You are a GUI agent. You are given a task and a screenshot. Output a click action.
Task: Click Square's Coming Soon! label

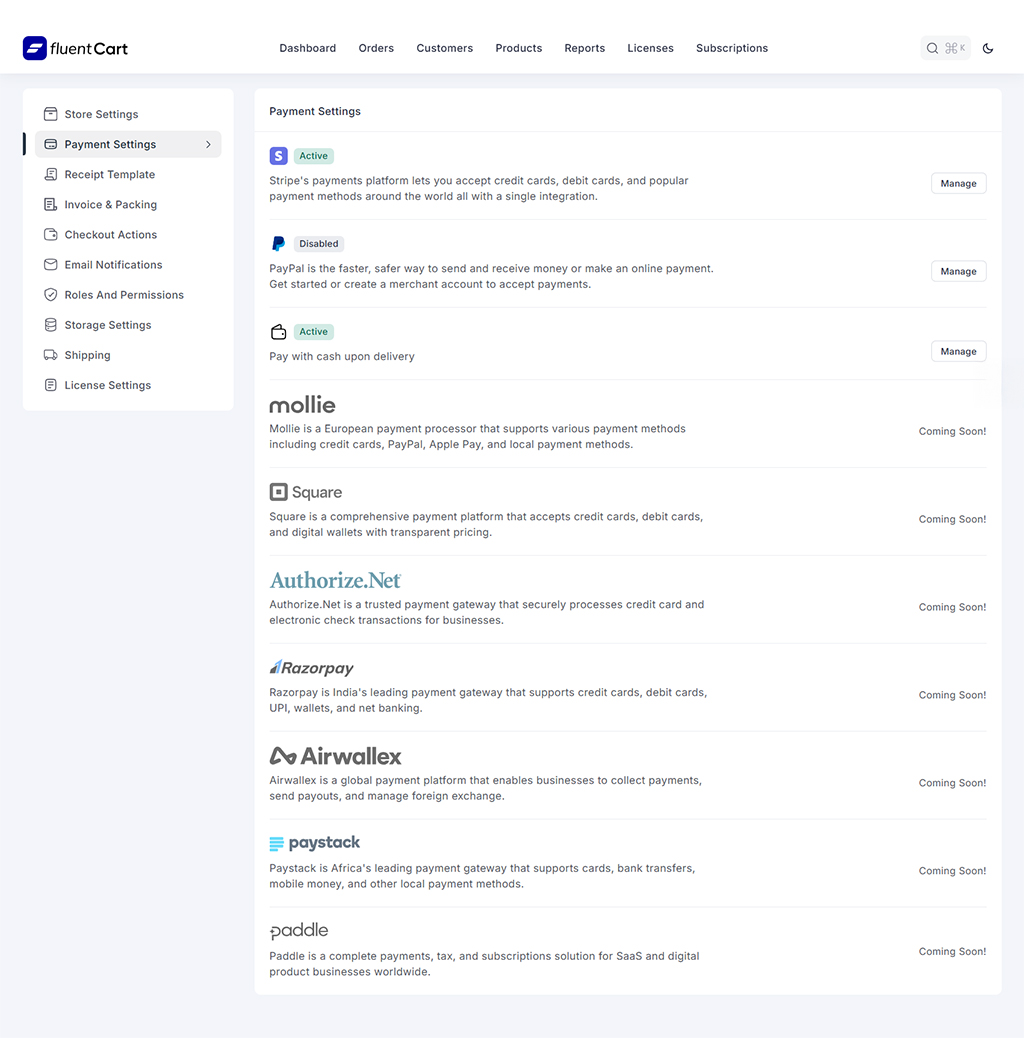953,519
